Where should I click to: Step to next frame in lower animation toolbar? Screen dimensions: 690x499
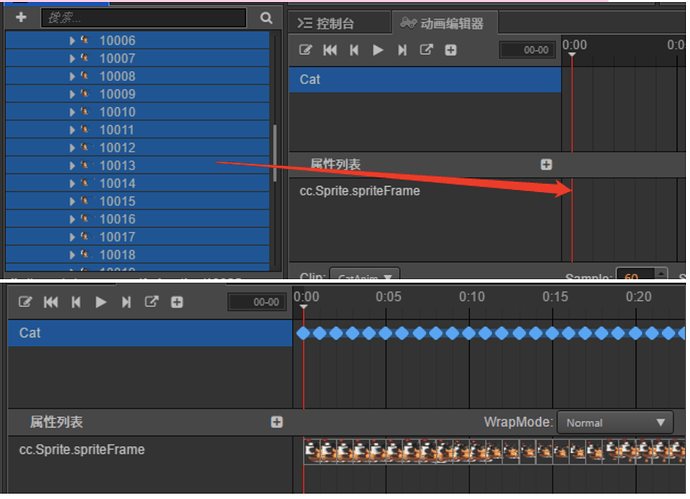(x=126, y=302)
